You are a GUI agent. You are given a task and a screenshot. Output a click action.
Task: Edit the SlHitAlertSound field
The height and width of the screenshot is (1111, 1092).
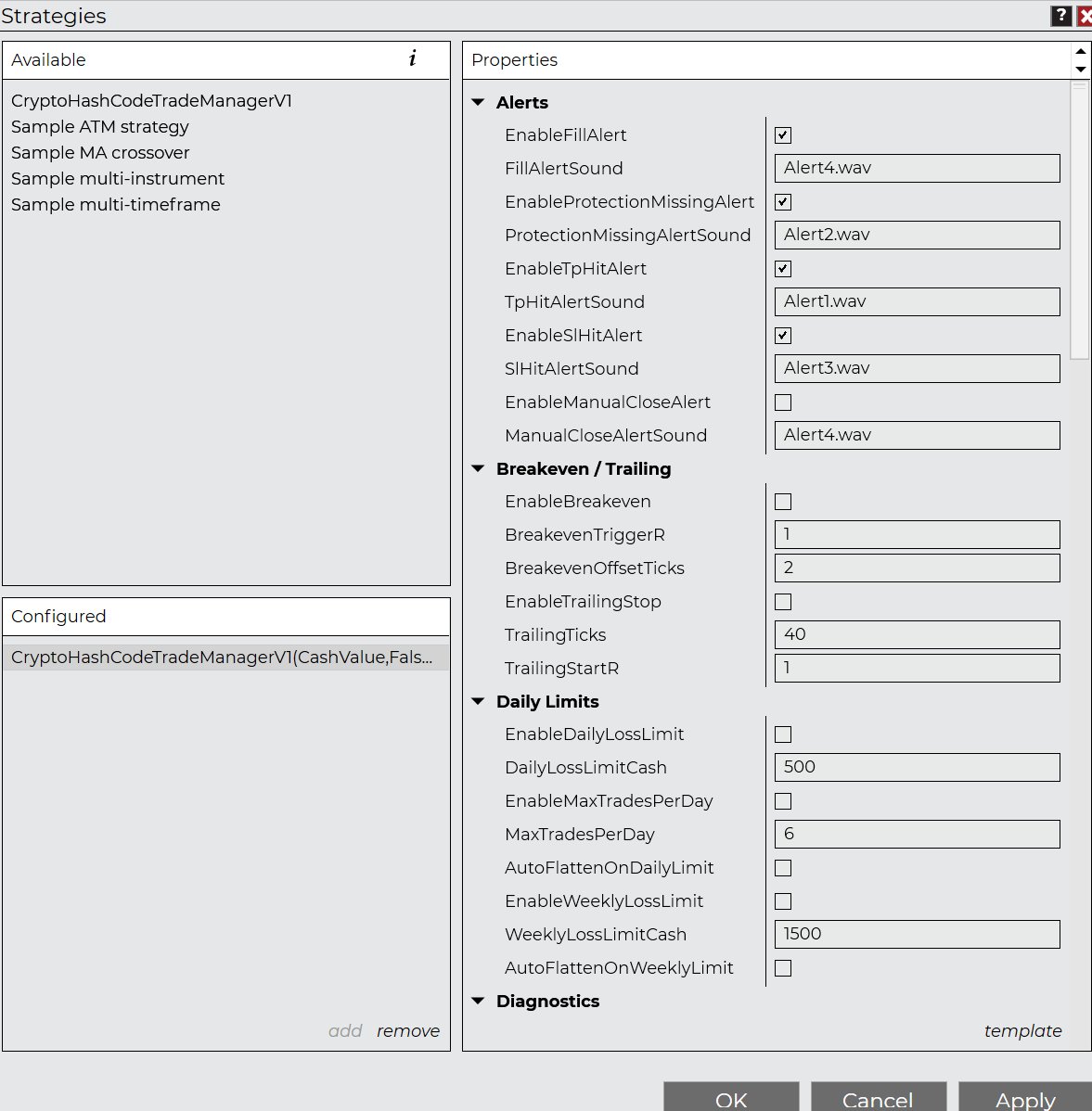coord(917,368)
